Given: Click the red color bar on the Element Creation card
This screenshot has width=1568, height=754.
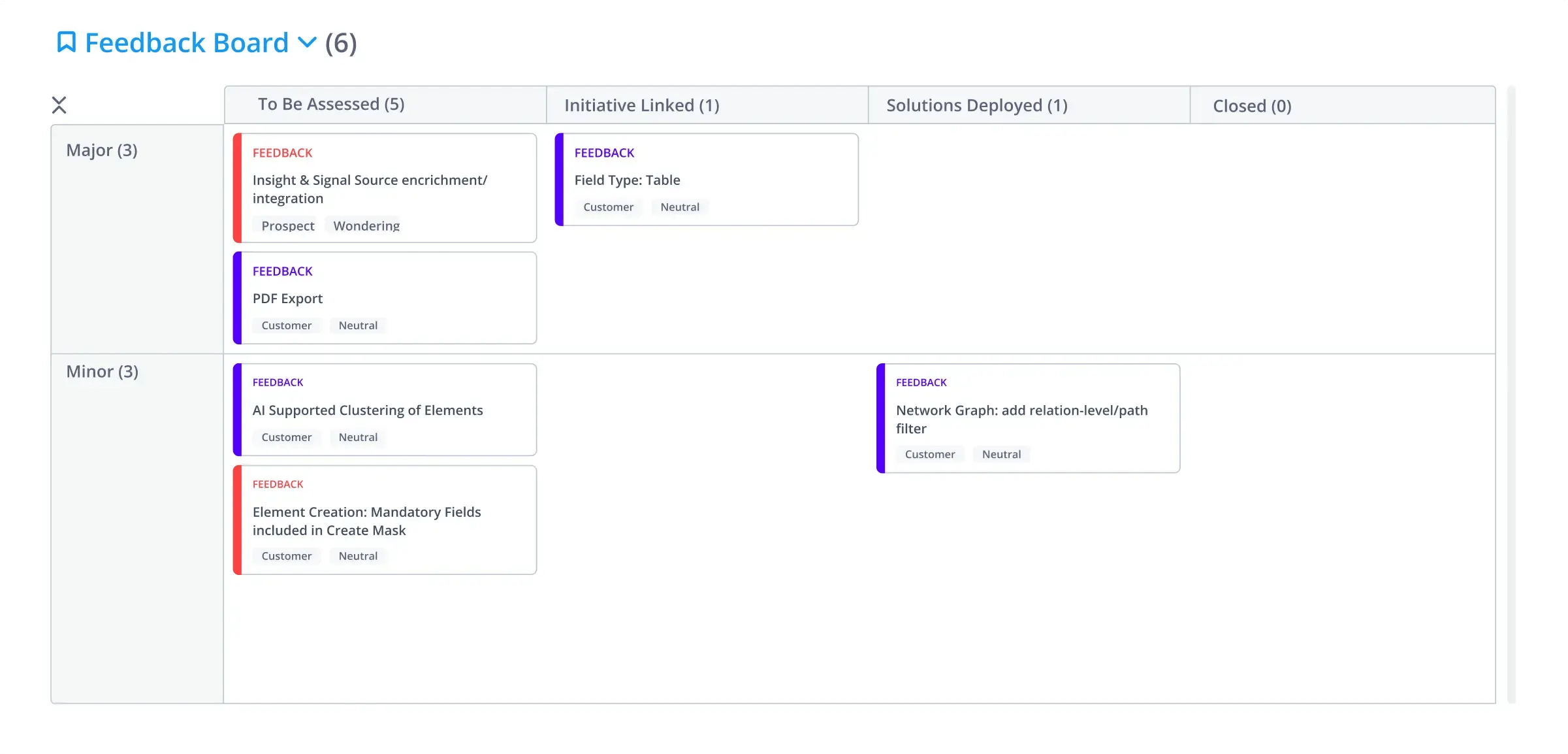Looking at the screenshot, I should coord(238,520).
